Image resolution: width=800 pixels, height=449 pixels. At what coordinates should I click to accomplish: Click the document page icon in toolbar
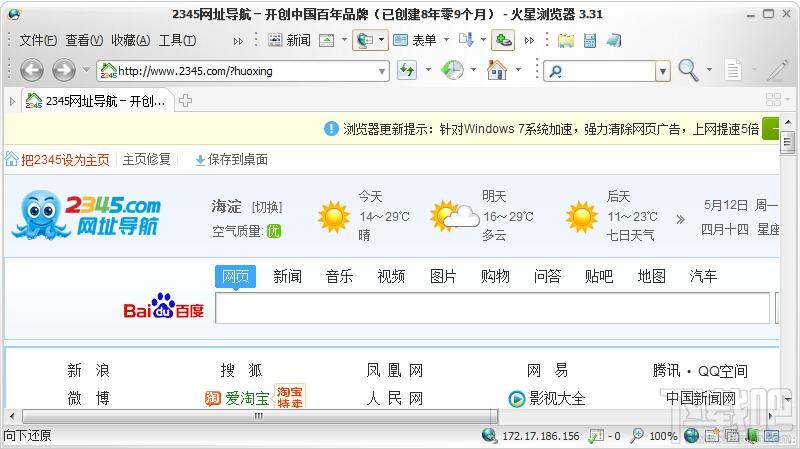[733, 70]
